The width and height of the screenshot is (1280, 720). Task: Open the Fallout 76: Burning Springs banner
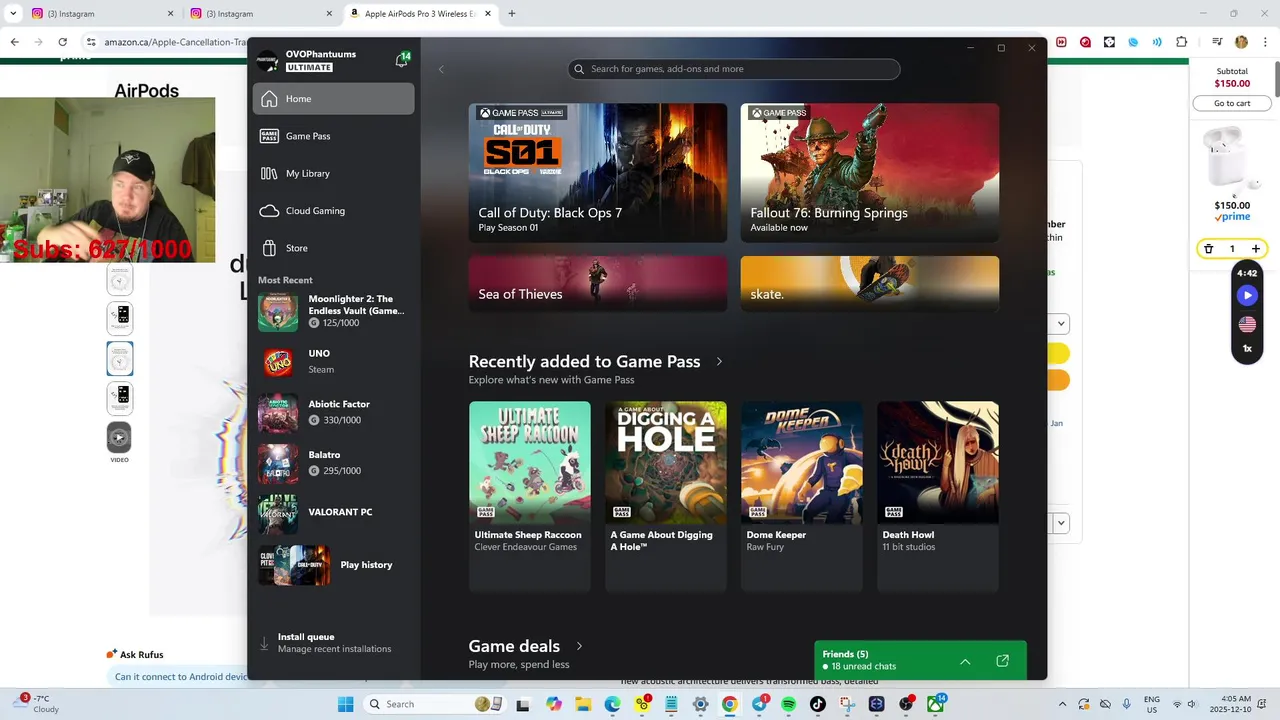[870, 172]
